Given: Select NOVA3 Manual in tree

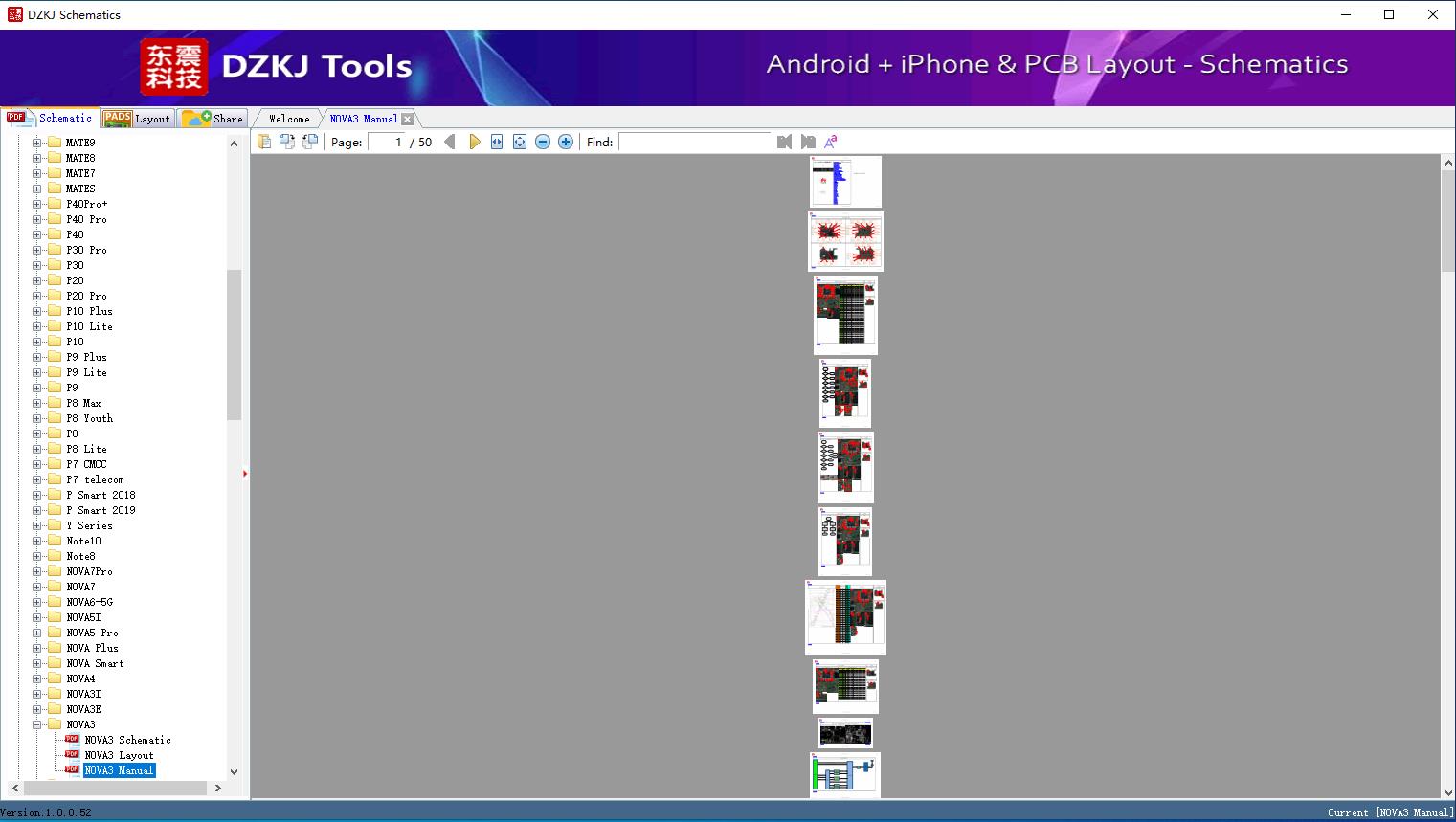Looking at the screenshot, I should pos(119,770).
